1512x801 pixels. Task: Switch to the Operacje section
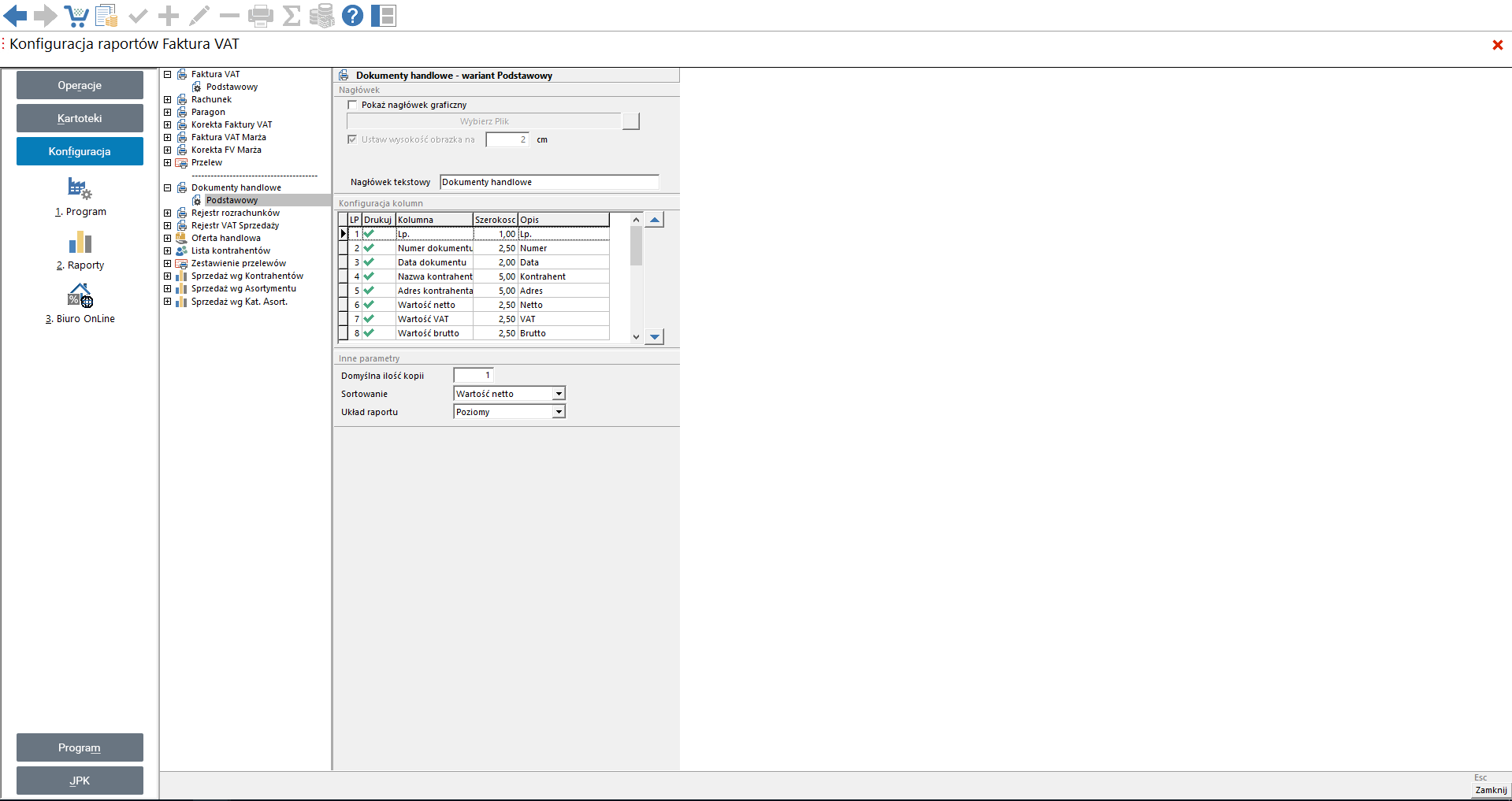click(80, 85)
